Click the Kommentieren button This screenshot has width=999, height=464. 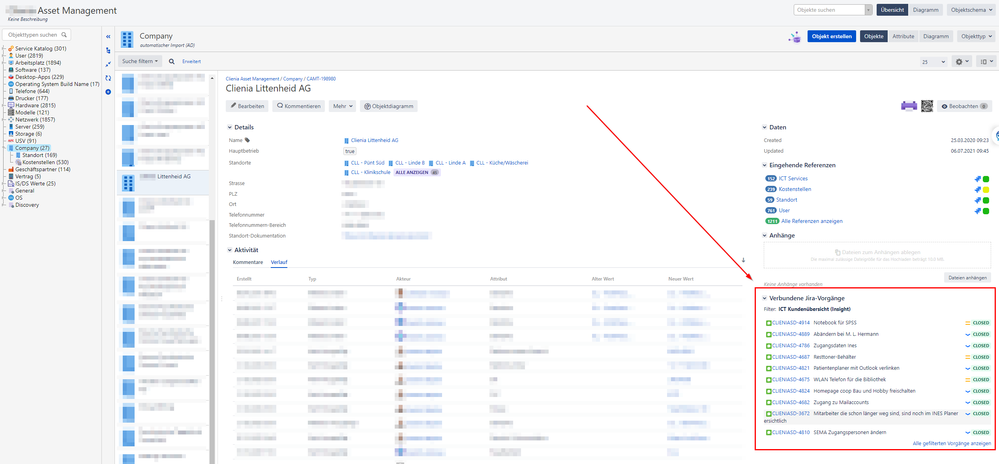(x=299, y=106)
